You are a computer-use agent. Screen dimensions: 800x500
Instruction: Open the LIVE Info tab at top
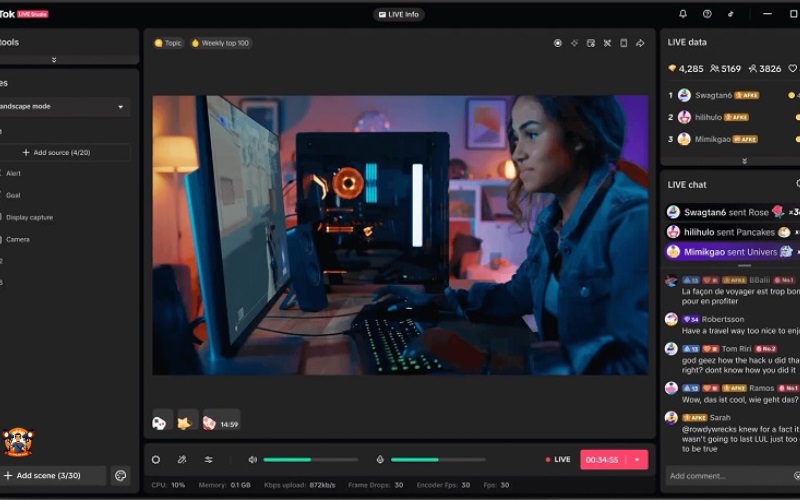coord(398,14)
